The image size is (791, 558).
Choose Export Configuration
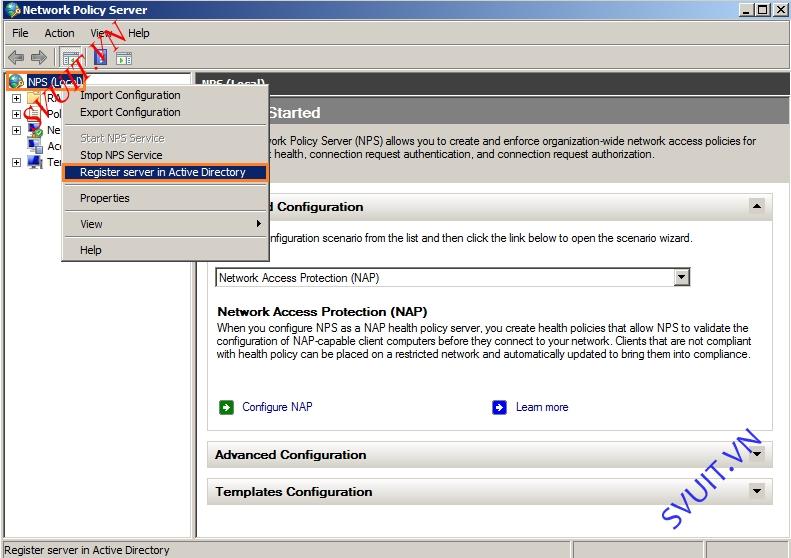[165, 112]
